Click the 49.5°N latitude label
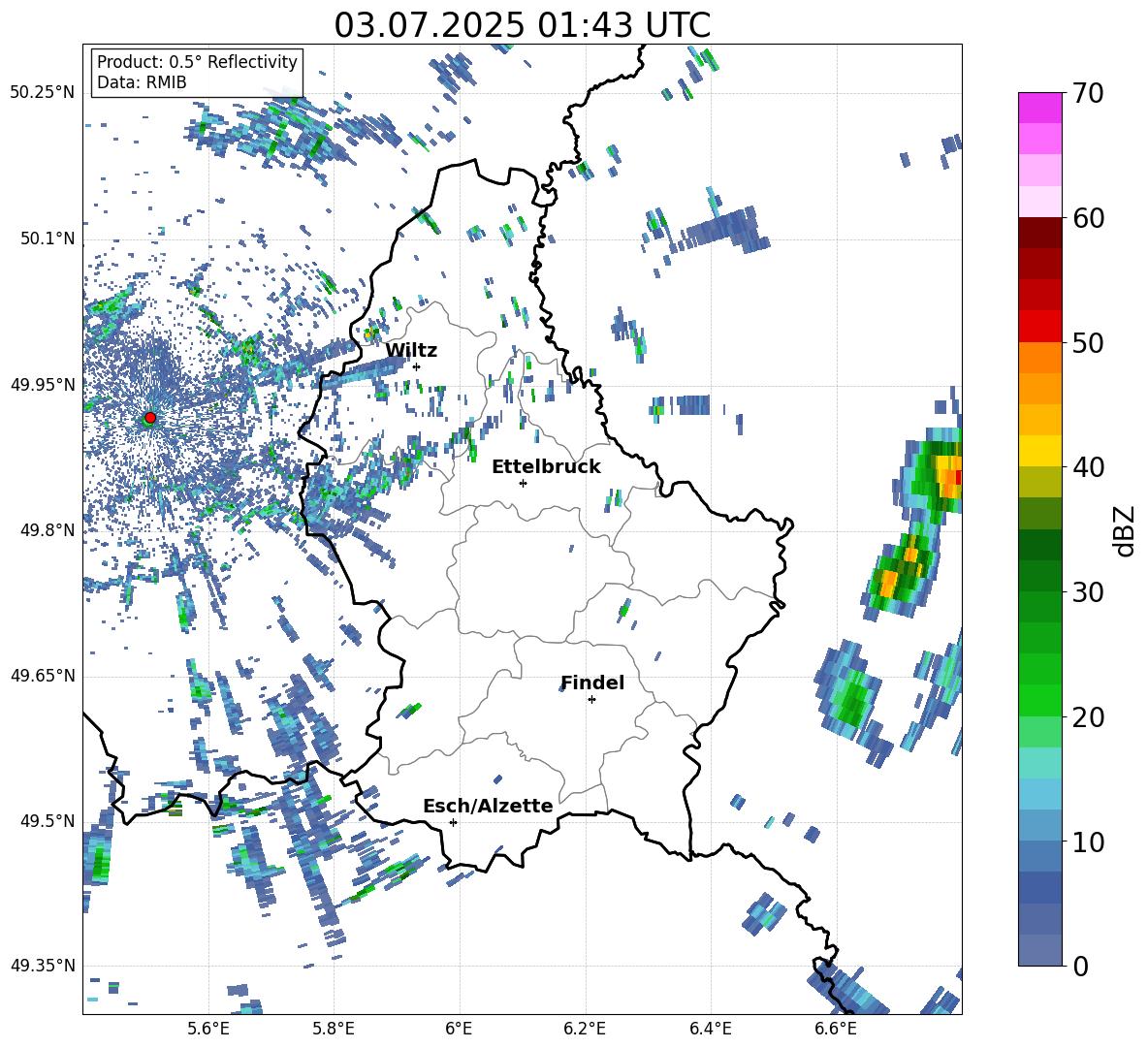 click(x=47, y=821)
